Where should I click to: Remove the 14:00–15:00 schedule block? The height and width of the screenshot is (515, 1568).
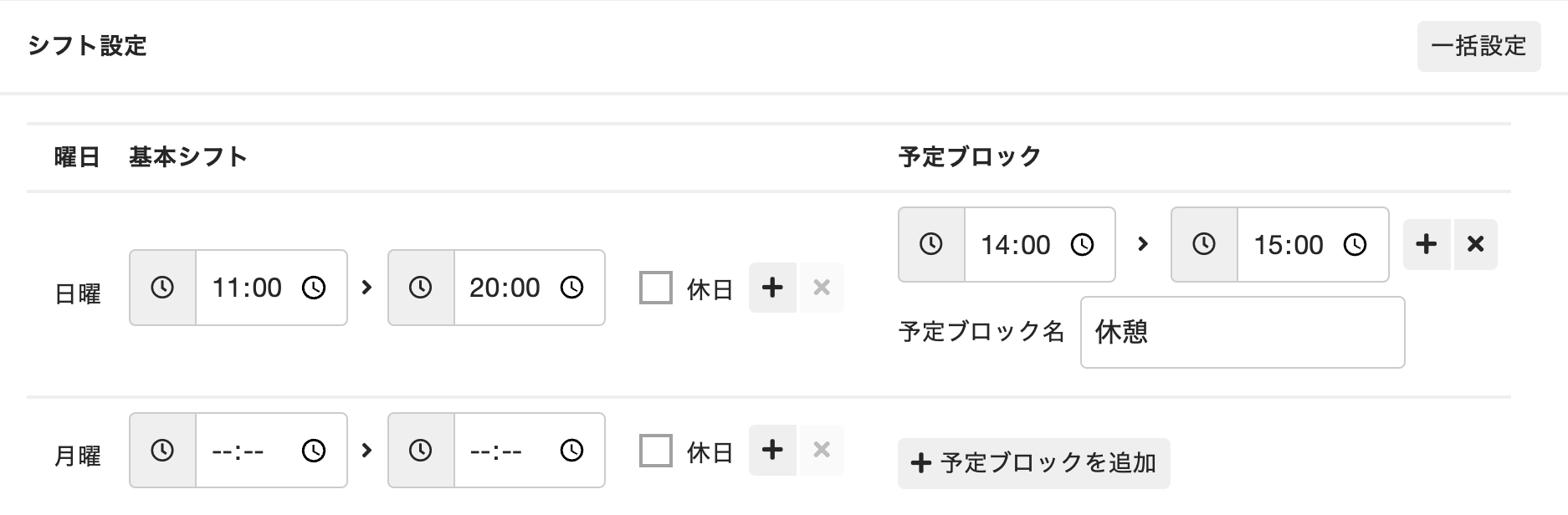(1476, 244)
